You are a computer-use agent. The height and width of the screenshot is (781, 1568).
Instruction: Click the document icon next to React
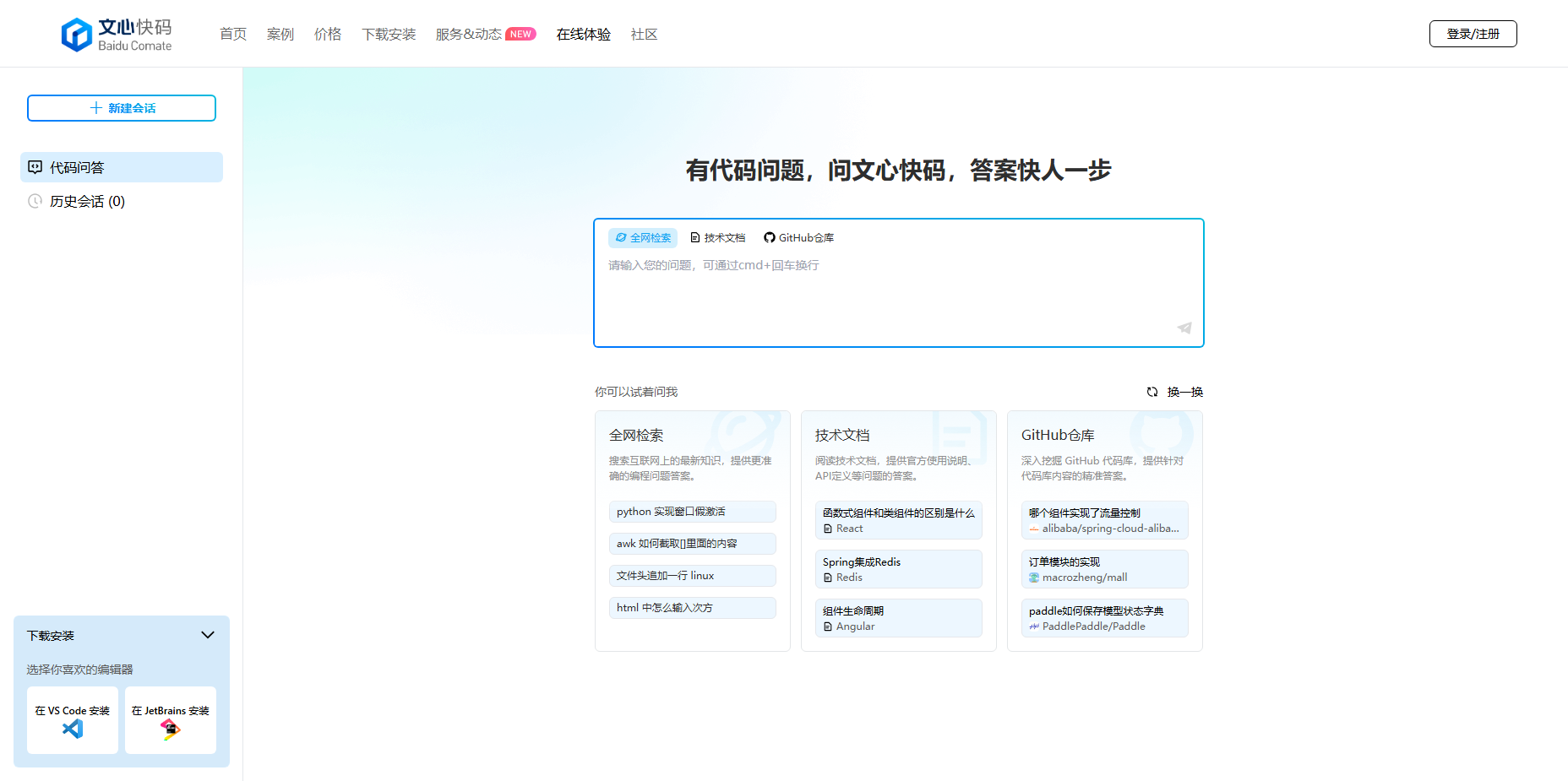click(828, 529)
